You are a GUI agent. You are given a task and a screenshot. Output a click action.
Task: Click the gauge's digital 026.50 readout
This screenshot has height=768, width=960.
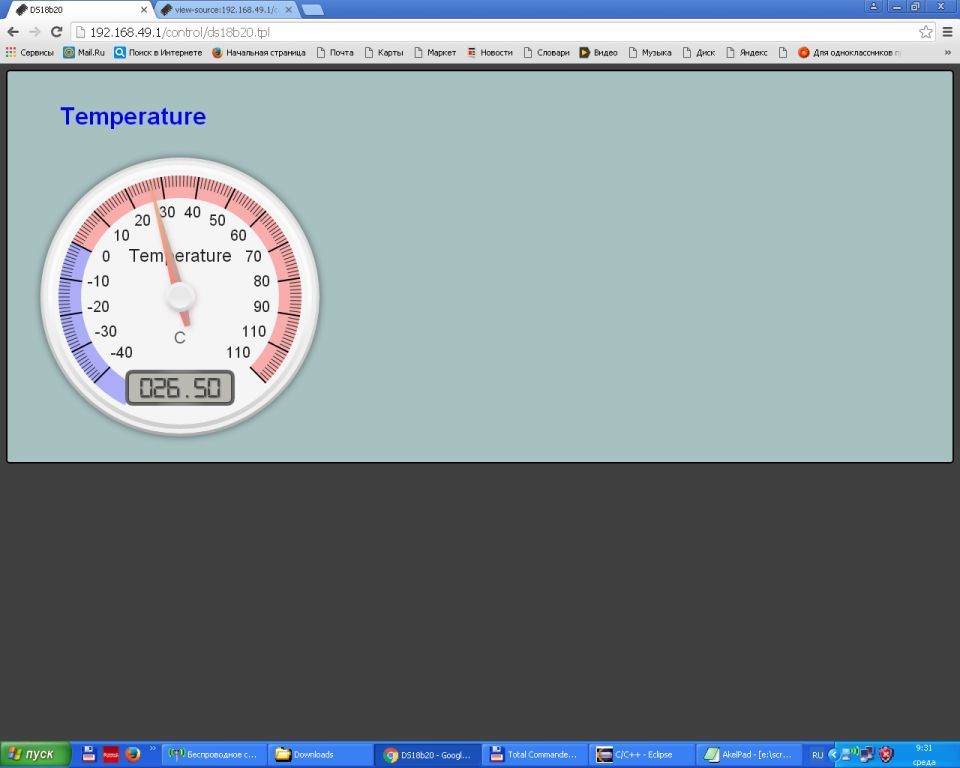180,388
